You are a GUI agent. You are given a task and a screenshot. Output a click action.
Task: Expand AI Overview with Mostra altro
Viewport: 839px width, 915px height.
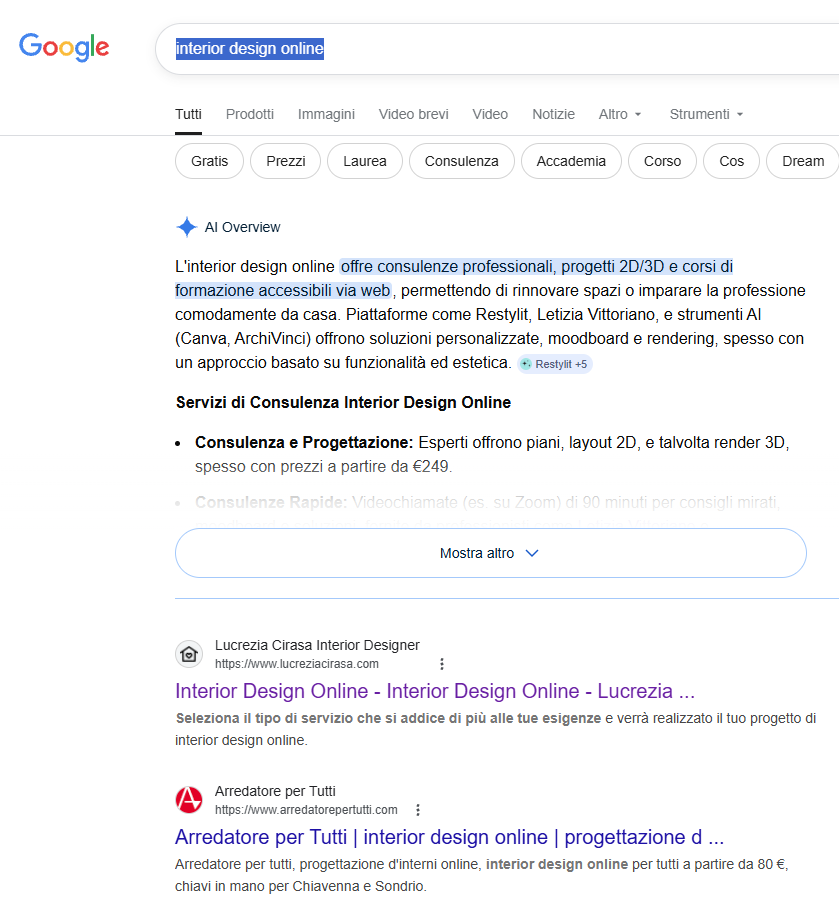(490, 553)
